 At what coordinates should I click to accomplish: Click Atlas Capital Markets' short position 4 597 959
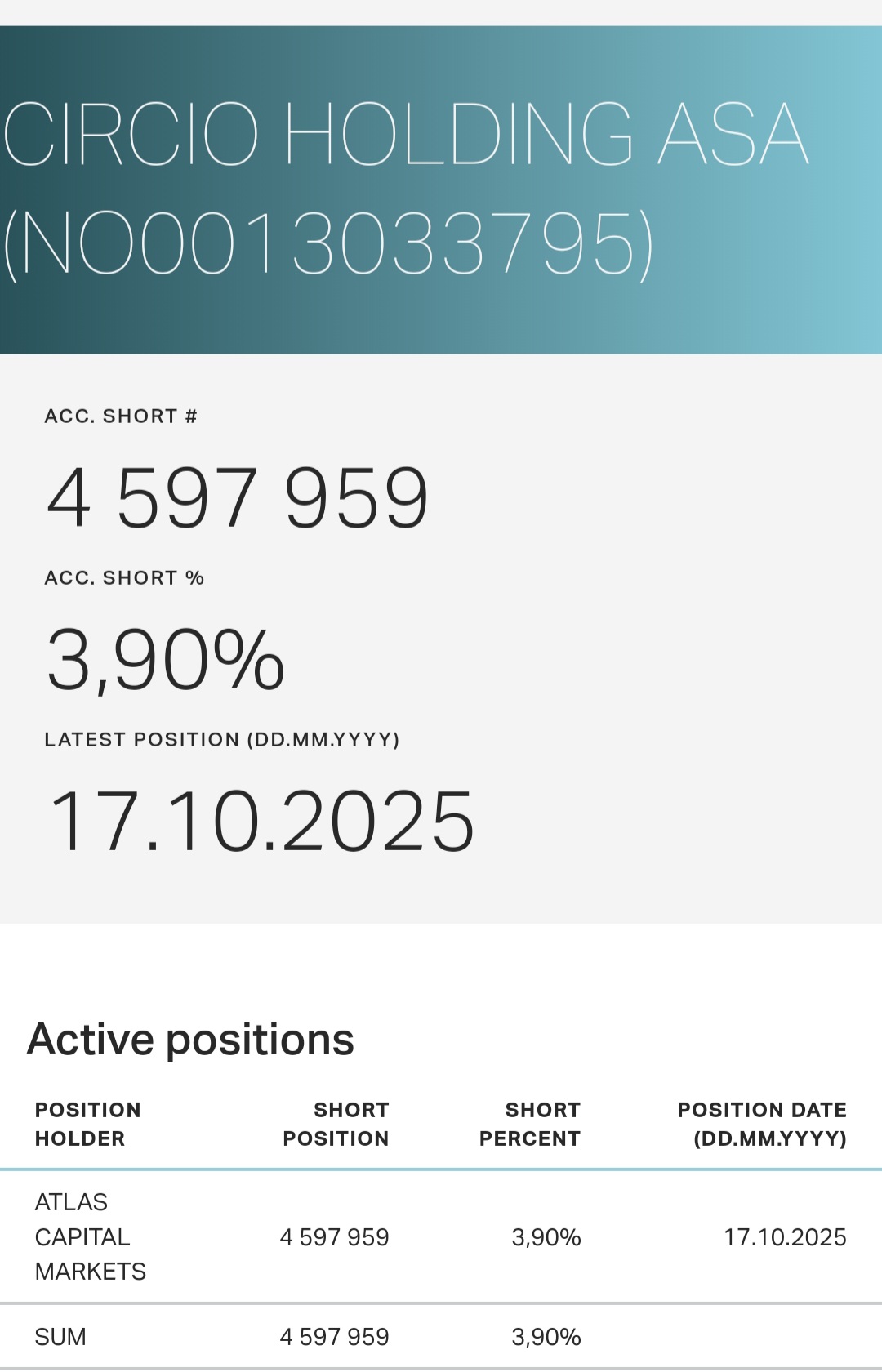click(334, 1237)
